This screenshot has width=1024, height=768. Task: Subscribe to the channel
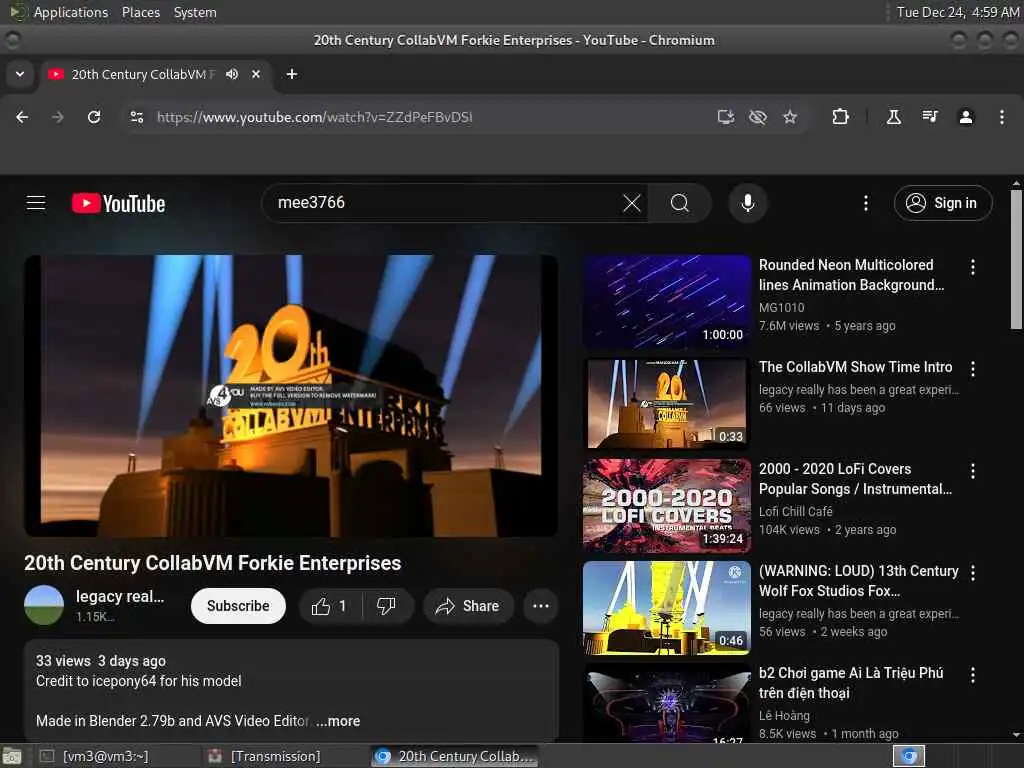pyautogui.click(x=238, y=606)
